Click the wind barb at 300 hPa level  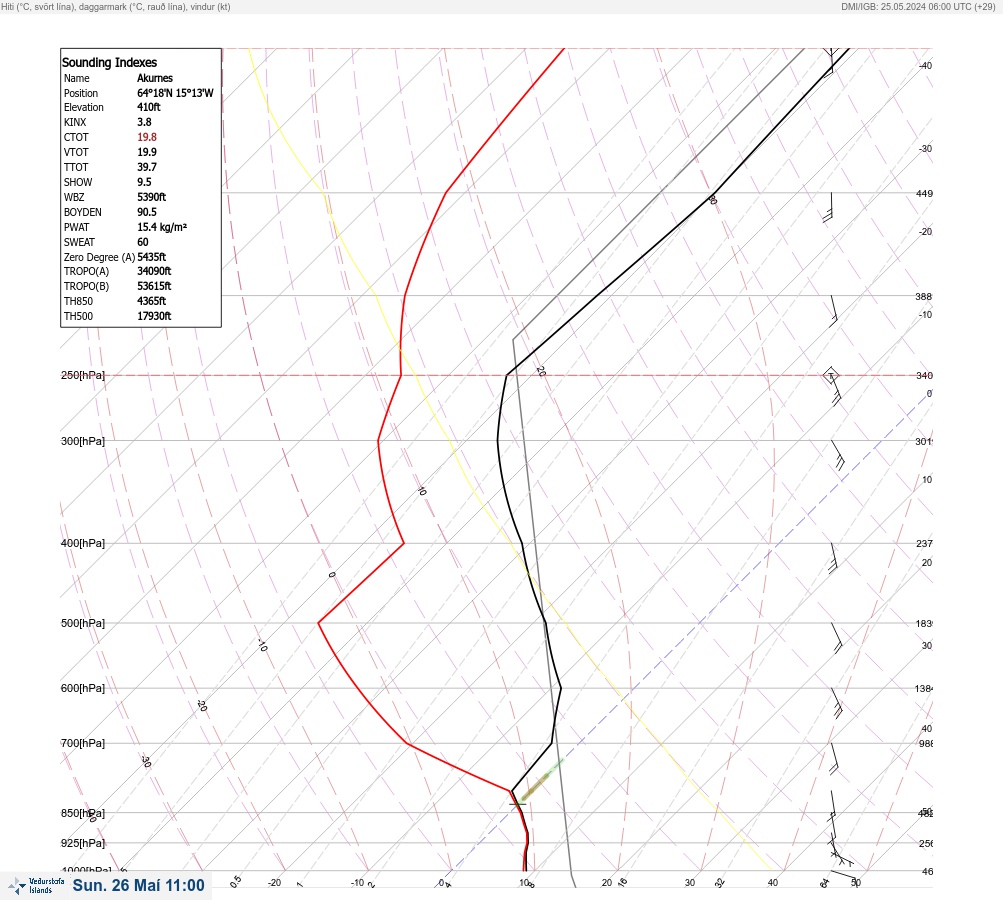pos(837,455)
